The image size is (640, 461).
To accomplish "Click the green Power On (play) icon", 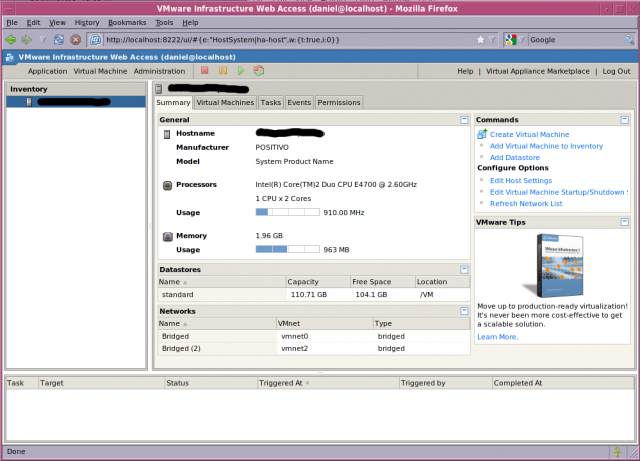I will click(241, 71).
